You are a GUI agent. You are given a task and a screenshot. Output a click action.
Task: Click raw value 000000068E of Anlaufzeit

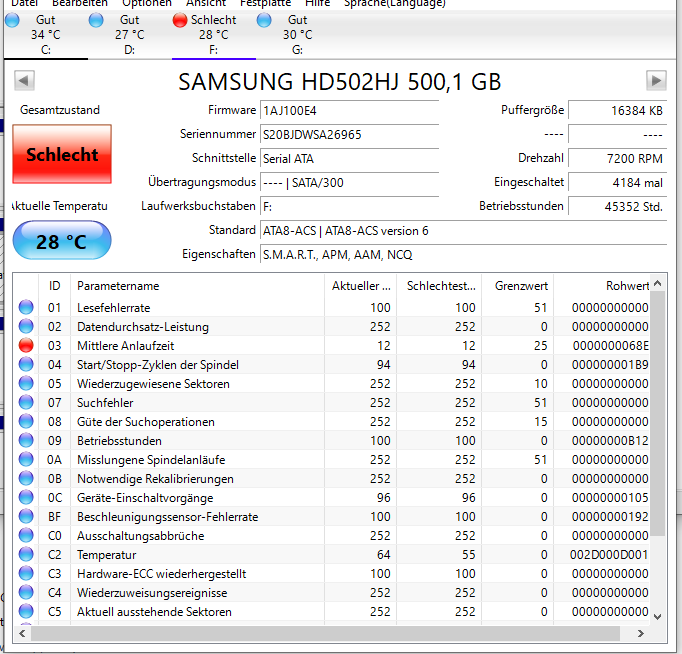610,346
